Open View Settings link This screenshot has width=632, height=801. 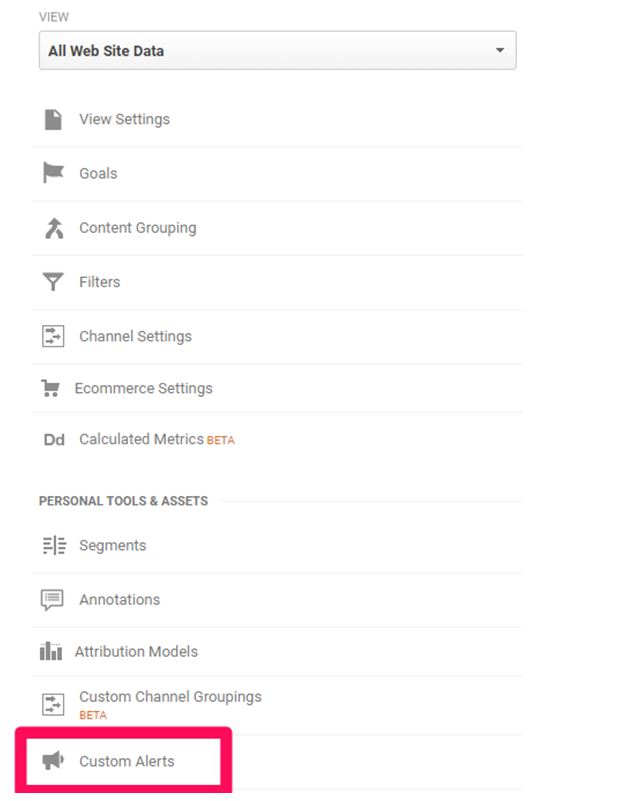[x=124, y=120]
